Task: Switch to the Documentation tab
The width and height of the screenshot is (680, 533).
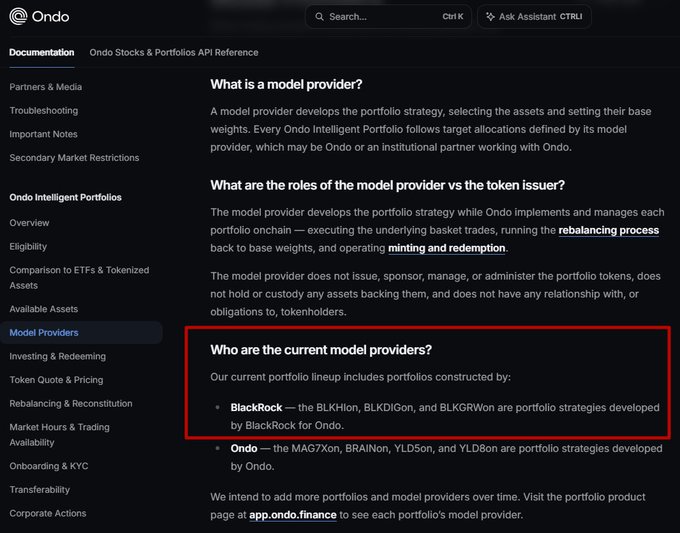Action: point(42,52)
